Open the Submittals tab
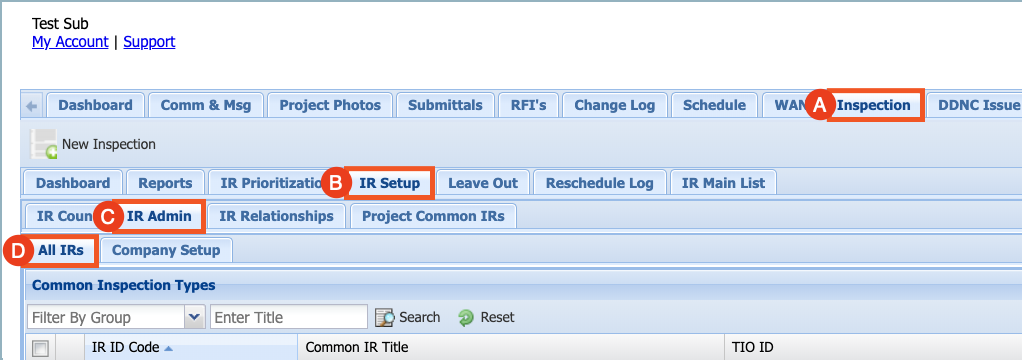The height and width of the screenshot is (360, 1022). point(445,105)
